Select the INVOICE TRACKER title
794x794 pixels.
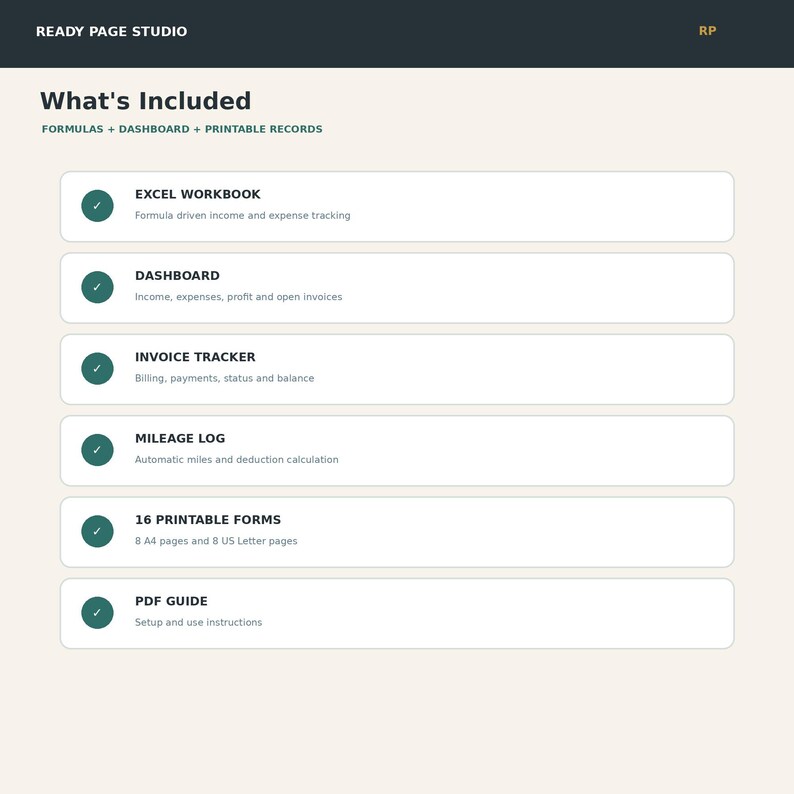coord(195,357)
